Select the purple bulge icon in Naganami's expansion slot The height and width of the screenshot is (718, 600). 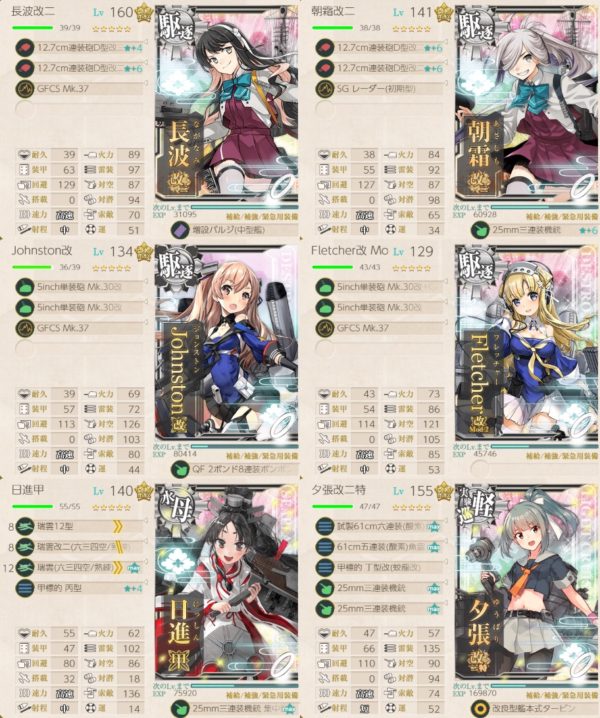[180, 230]
